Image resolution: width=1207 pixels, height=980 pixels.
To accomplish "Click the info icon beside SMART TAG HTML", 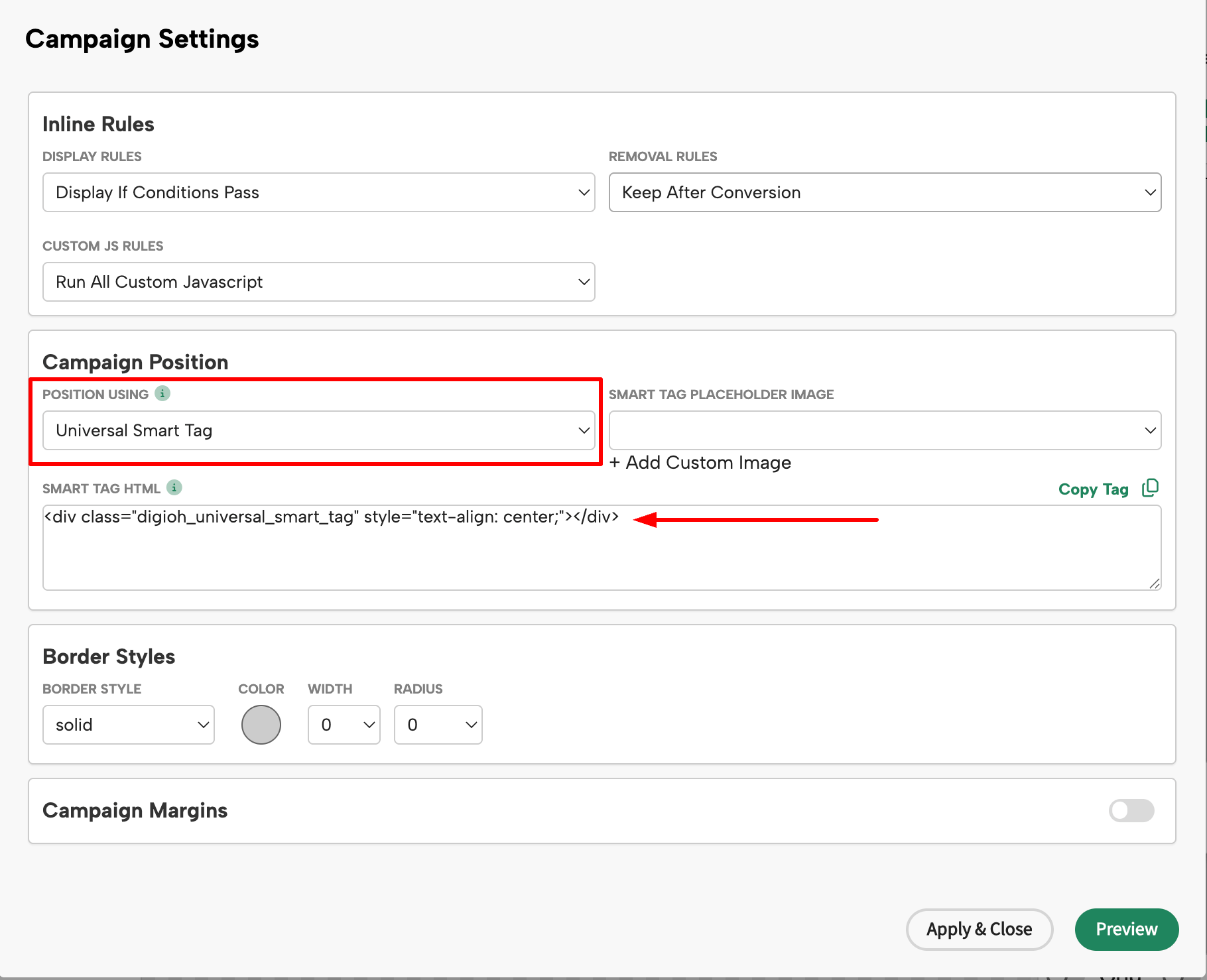I will pos(174,488).
